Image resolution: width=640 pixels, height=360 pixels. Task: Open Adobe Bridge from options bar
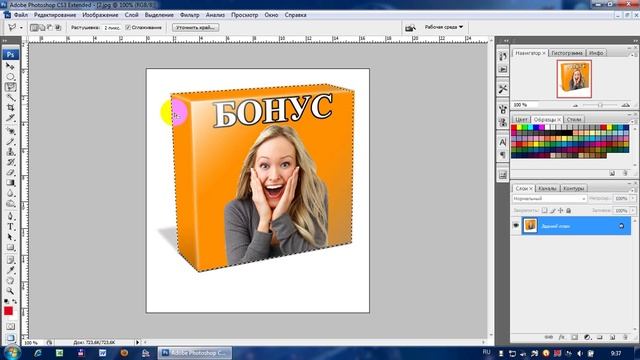(410, 27)
